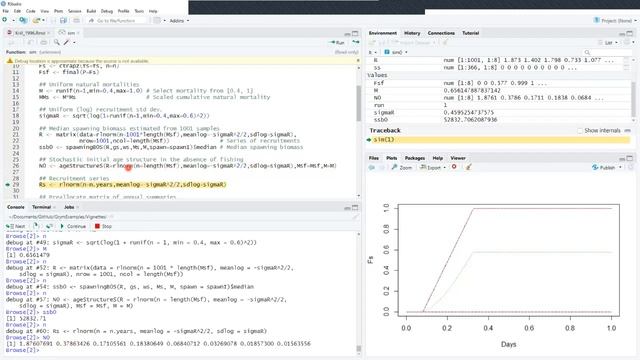Open the Addins dropdown

(x=179, y=20)
